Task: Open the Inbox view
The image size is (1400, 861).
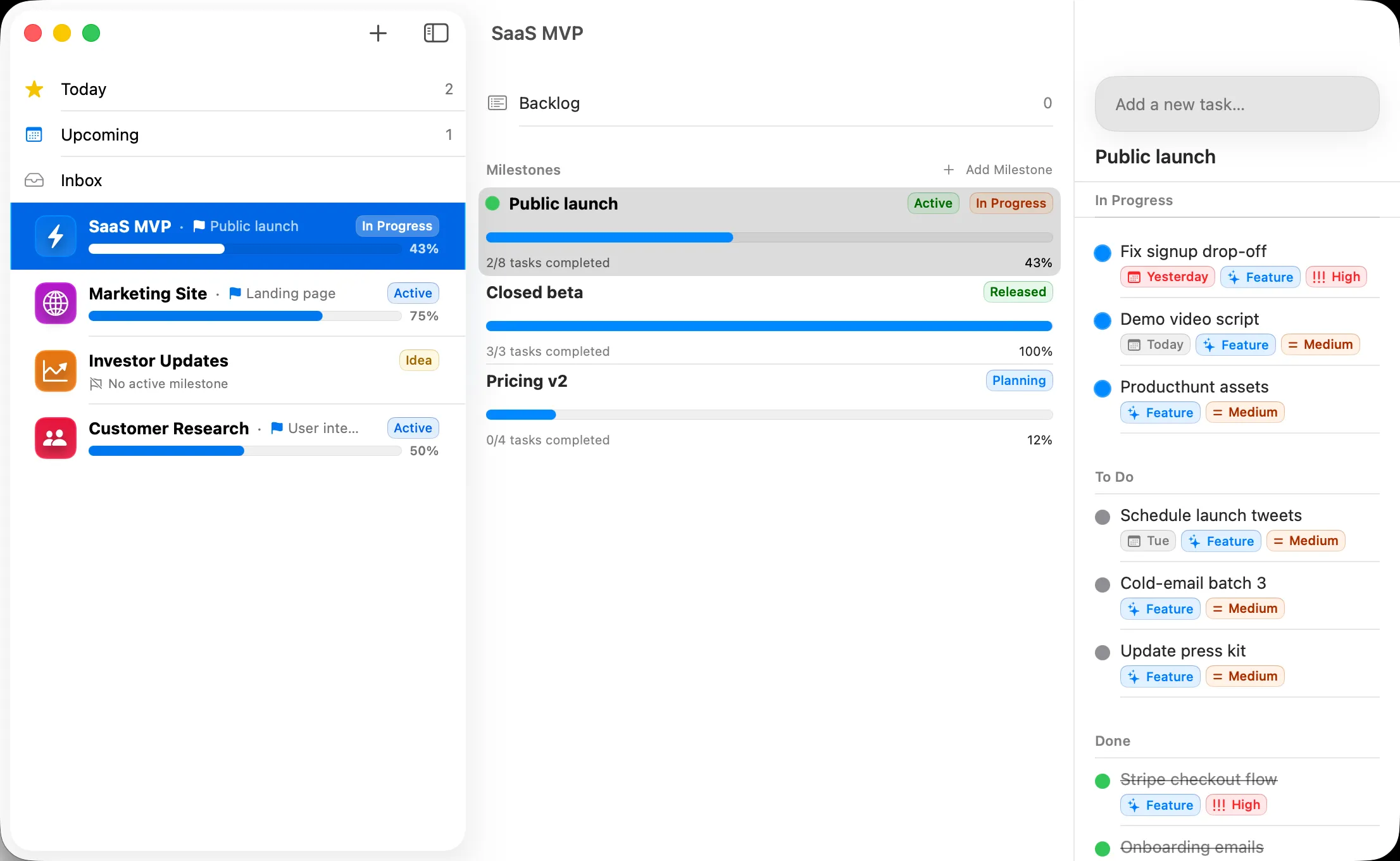Action: pyautogui.click(x=238, y=180)
